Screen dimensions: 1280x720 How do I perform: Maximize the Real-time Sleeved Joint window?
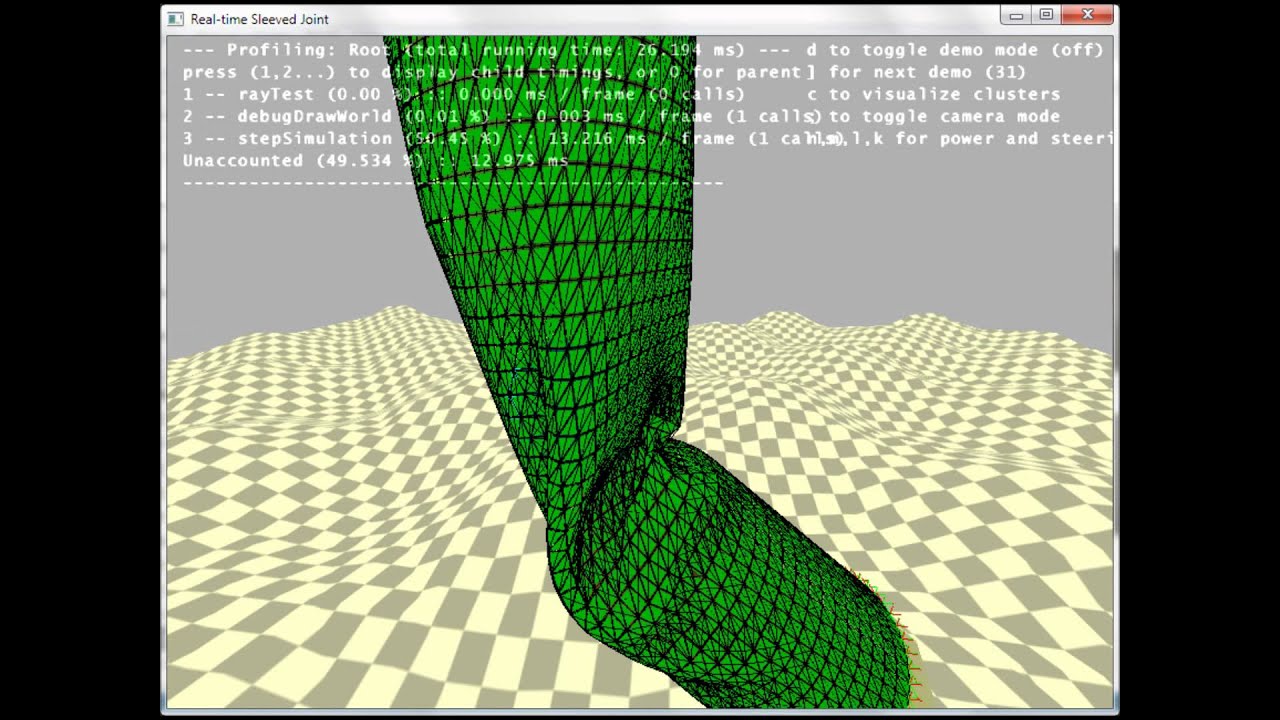coord(1046,15)
